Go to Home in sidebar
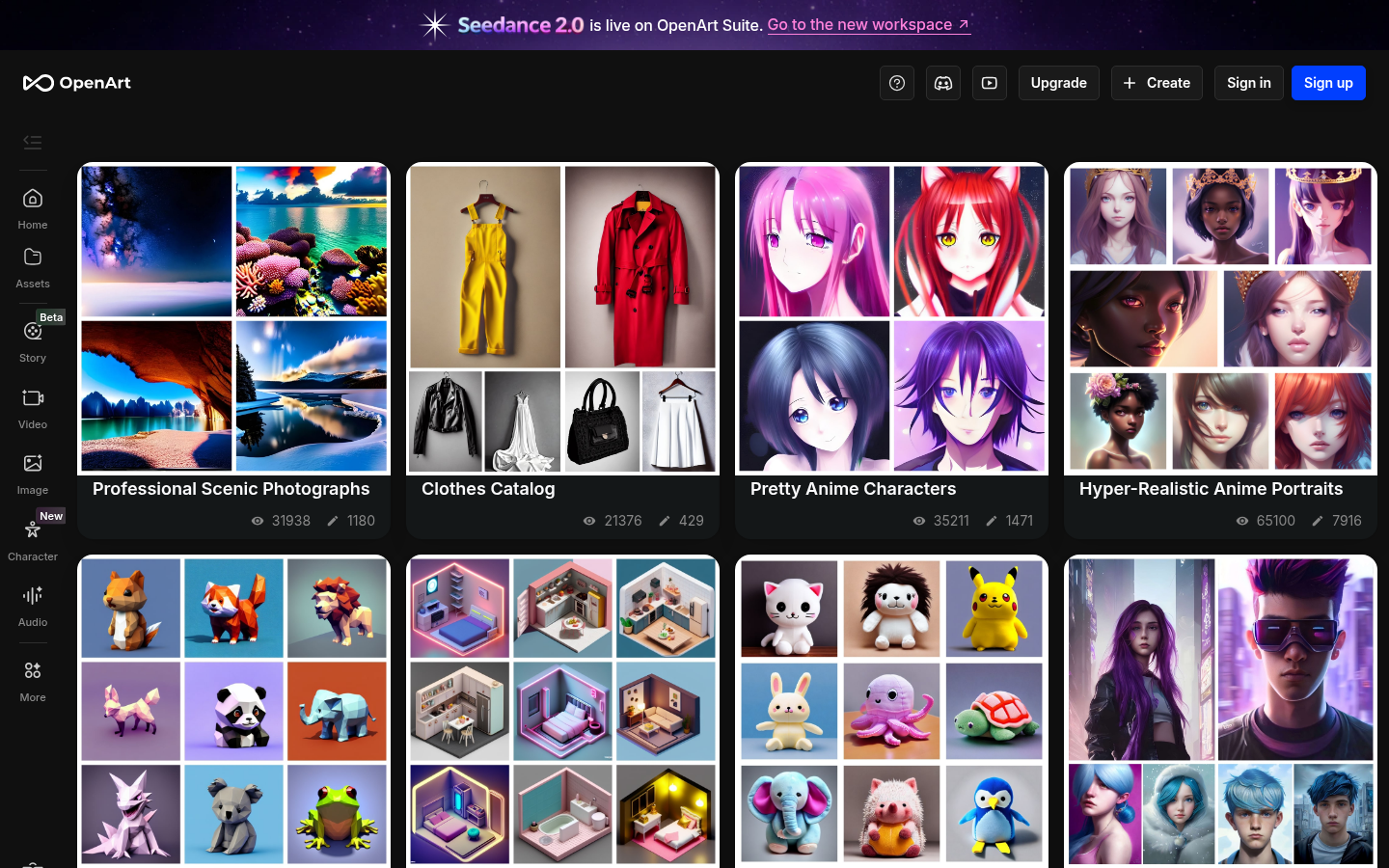The width and height of the screenshot is (1389, 868). [x=33, y=208]
